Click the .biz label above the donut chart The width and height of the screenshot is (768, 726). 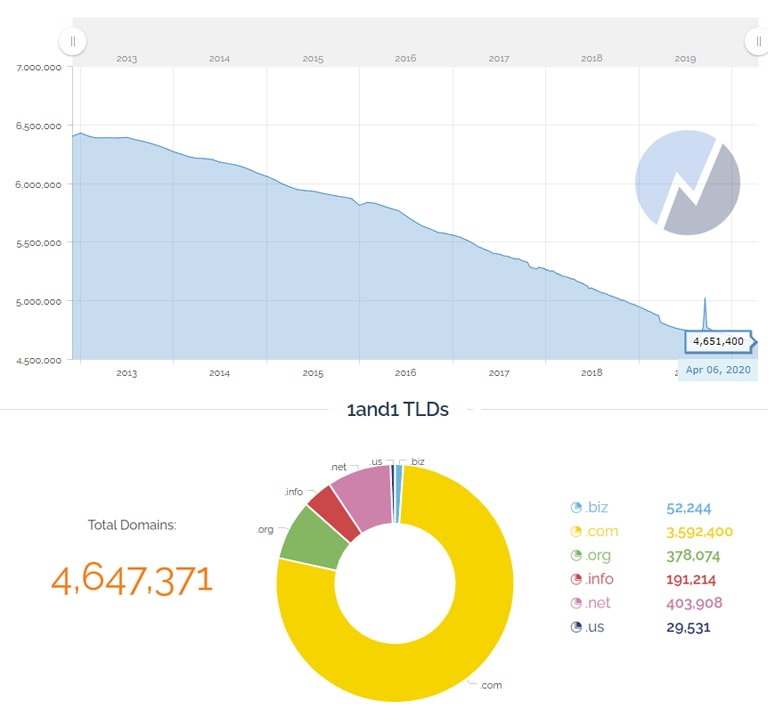click(417, 461)
